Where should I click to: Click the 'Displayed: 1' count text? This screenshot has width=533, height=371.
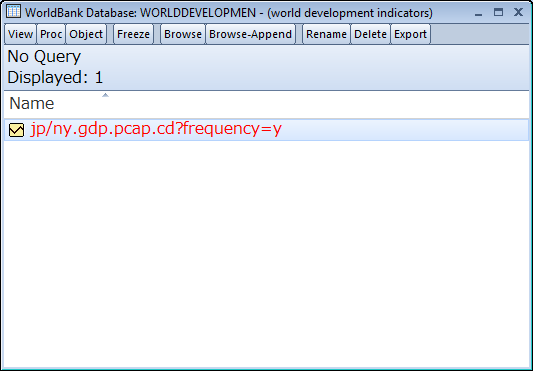(55, 78)
